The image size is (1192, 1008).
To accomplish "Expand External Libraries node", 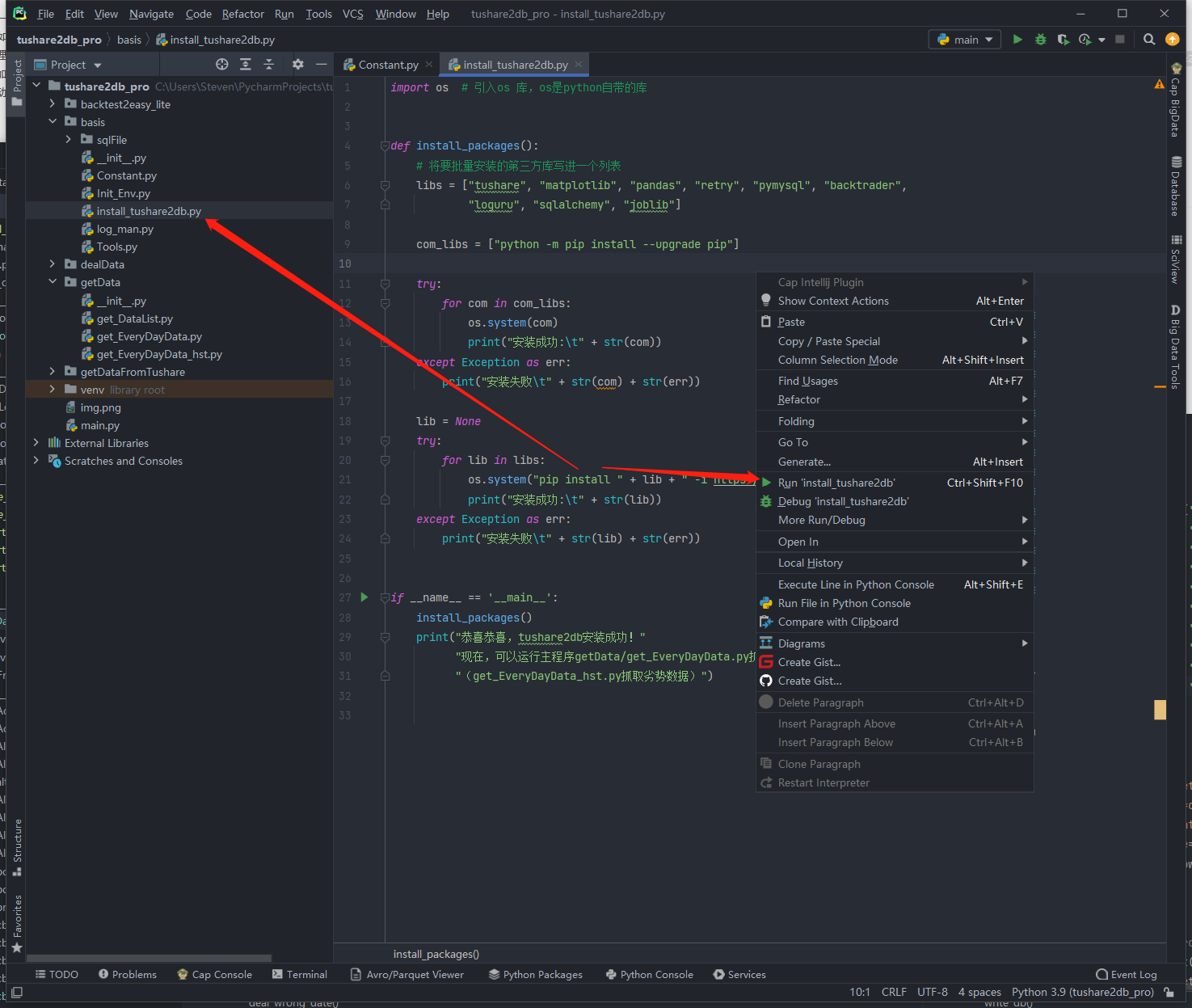I will pos(36,443).
